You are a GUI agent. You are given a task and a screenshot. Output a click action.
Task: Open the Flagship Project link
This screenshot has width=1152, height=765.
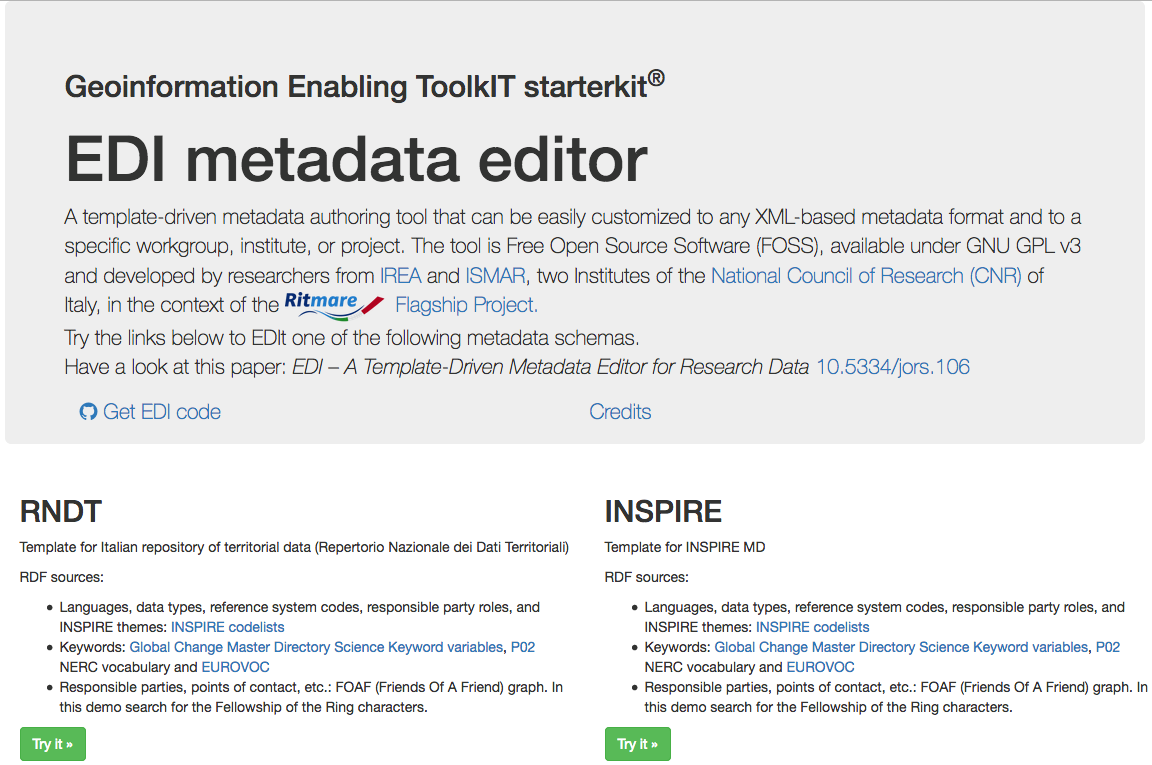point(467,305)
